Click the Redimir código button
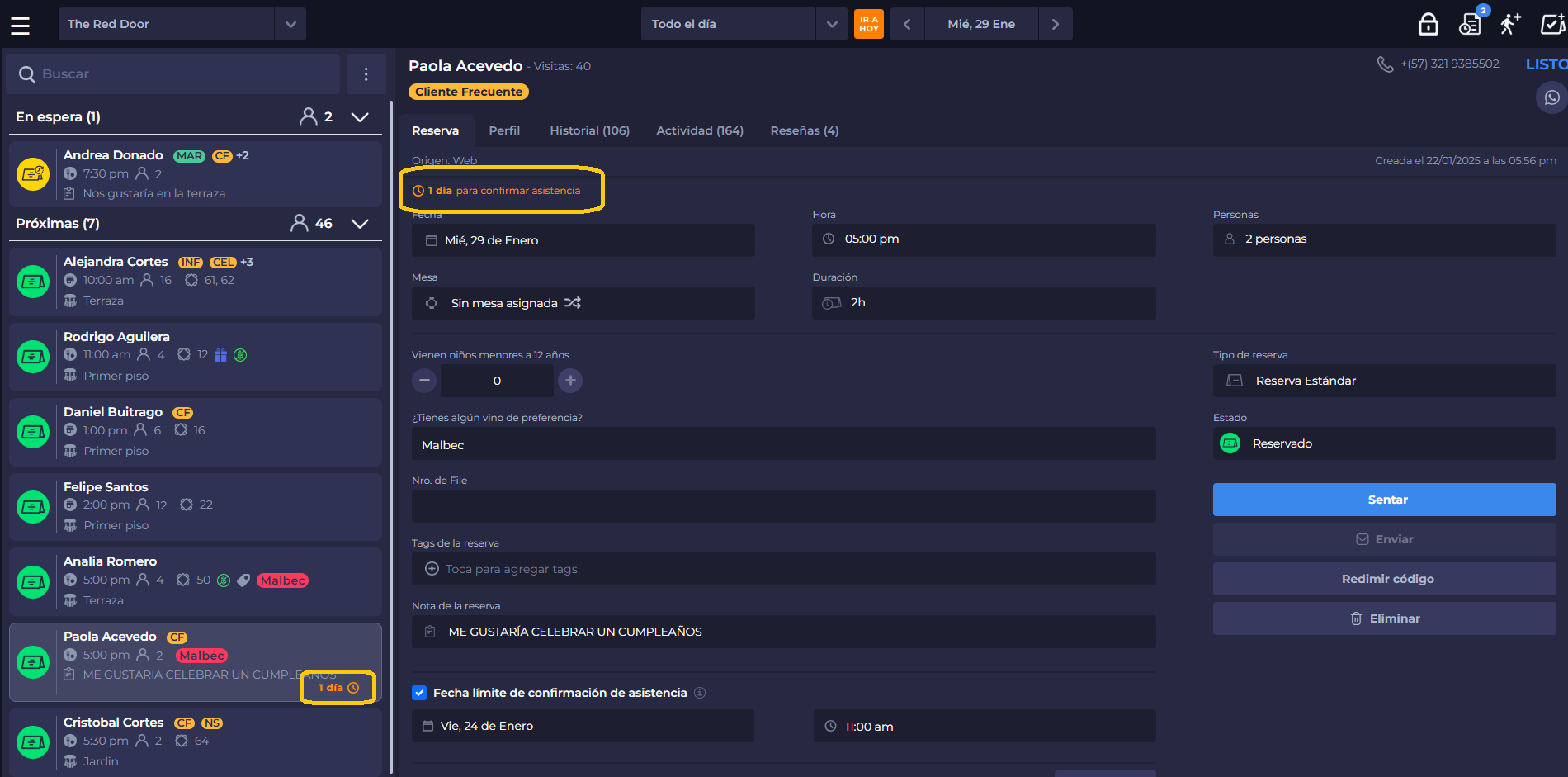The image size is (1568, 777). (x=1384, y=579)
